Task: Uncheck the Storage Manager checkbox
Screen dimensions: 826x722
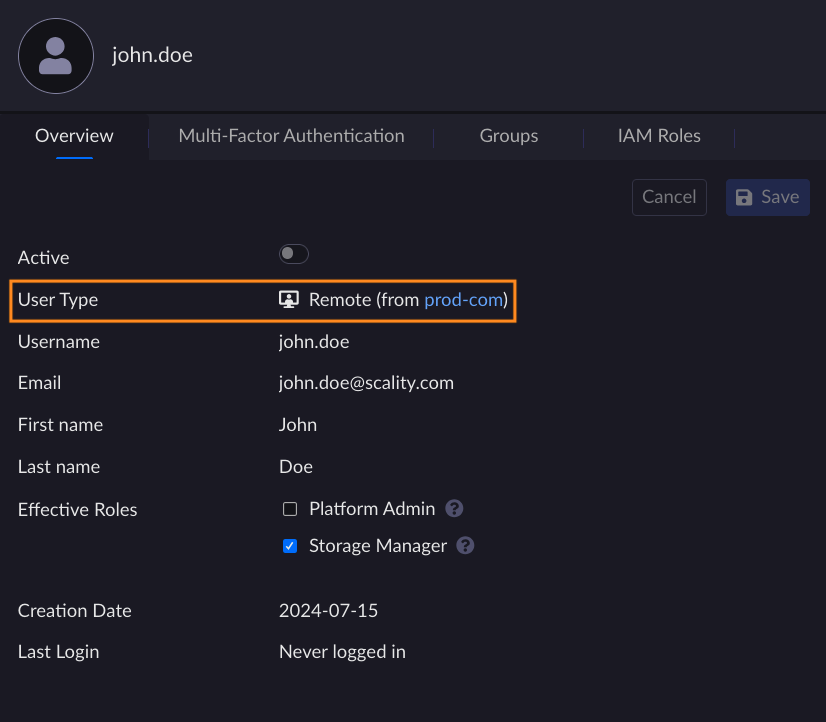Action: pos(290,546)
